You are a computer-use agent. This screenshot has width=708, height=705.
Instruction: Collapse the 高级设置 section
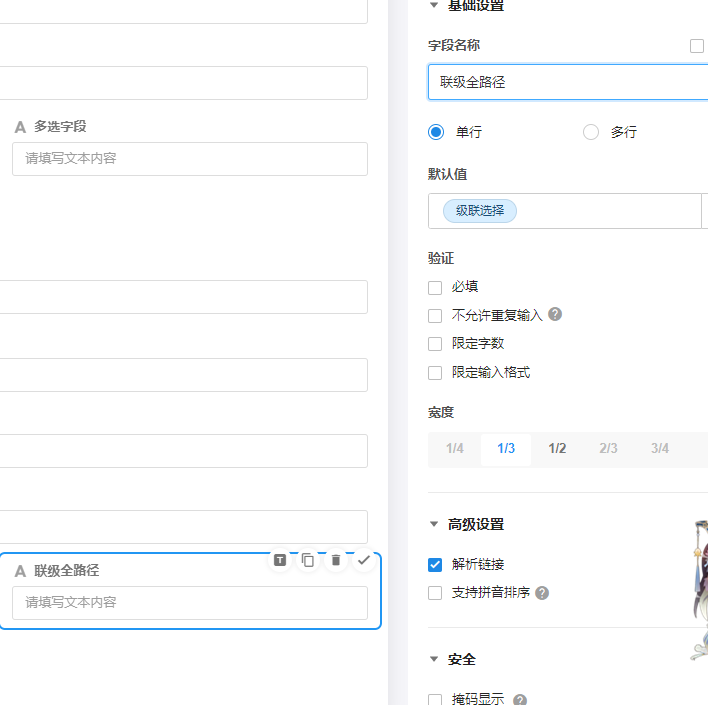point(434,524)
